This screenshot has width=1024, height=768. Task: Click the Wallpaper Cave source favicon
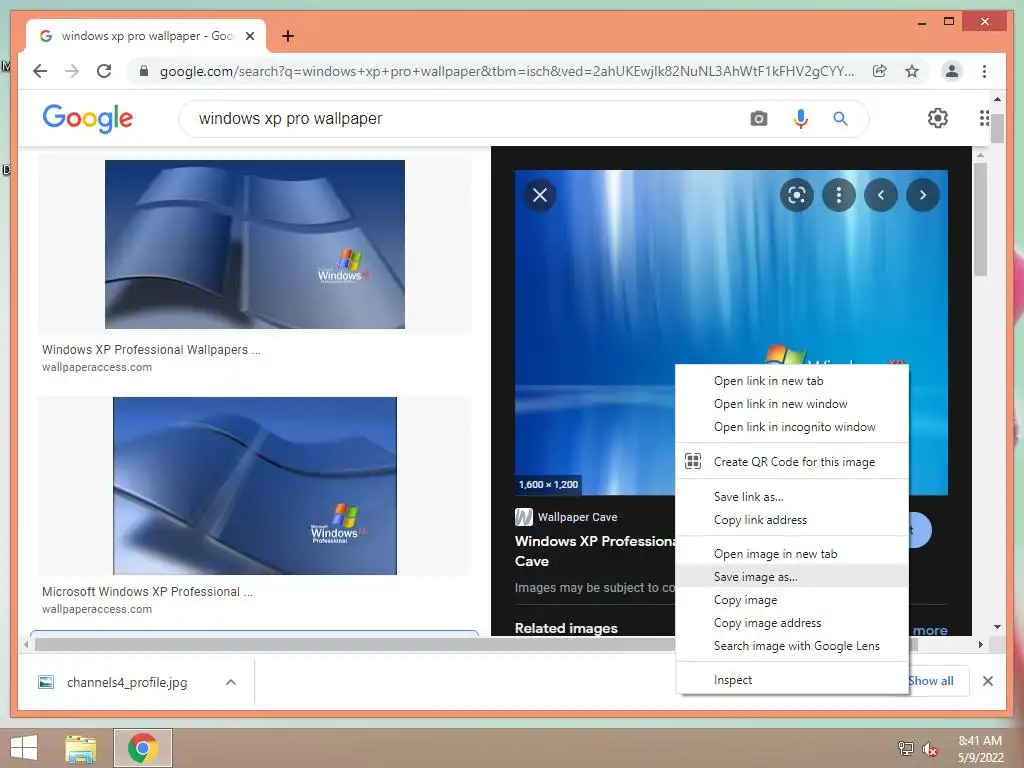pos(524,517)
